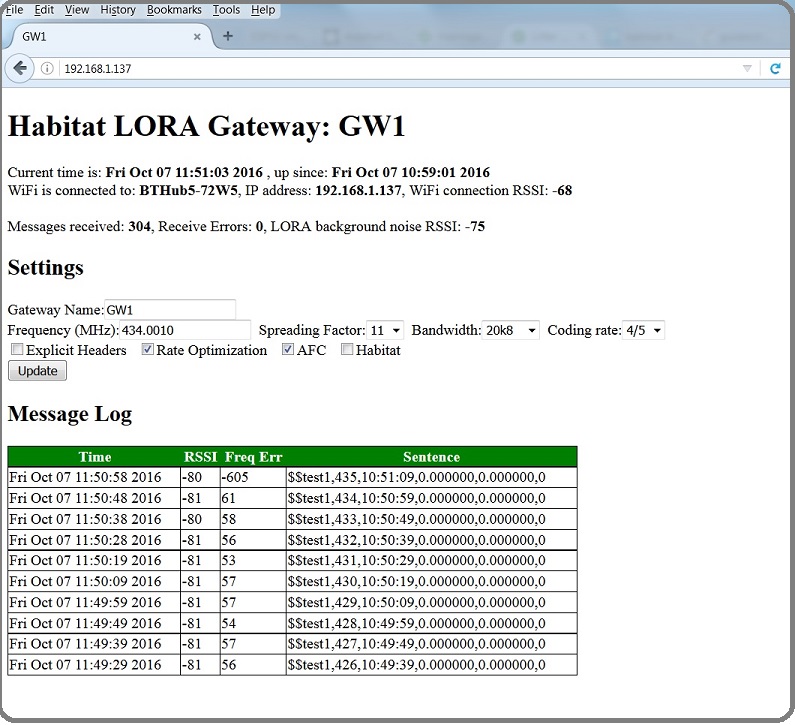Enable the Habitat checkbox

(x=347, y=350)
